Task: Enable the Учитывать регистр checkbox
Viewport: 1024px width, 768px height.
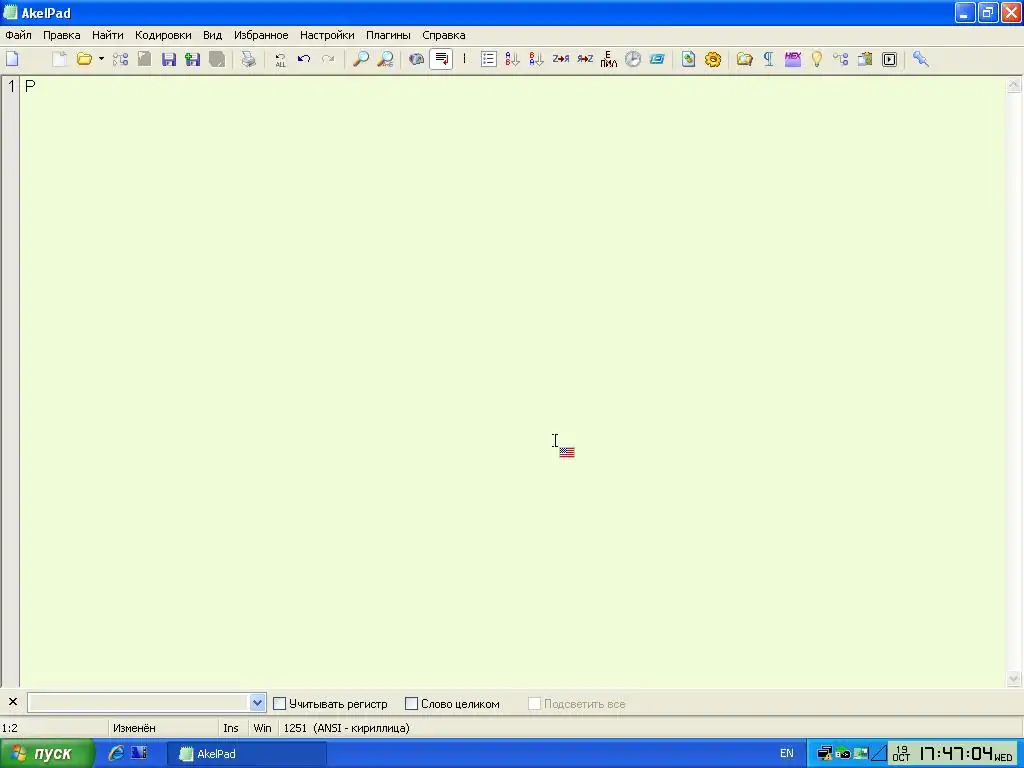Action: [280, 703]
